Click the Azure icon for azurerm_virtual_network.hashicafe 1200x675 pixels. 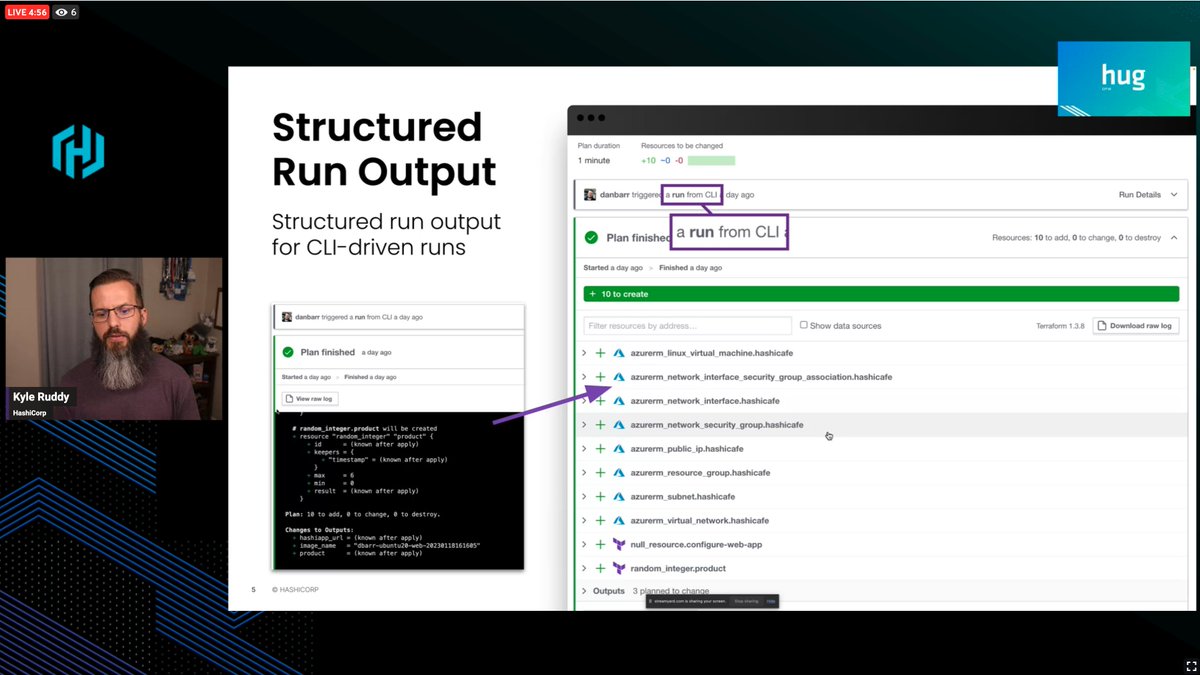click(x=619, y=521)
